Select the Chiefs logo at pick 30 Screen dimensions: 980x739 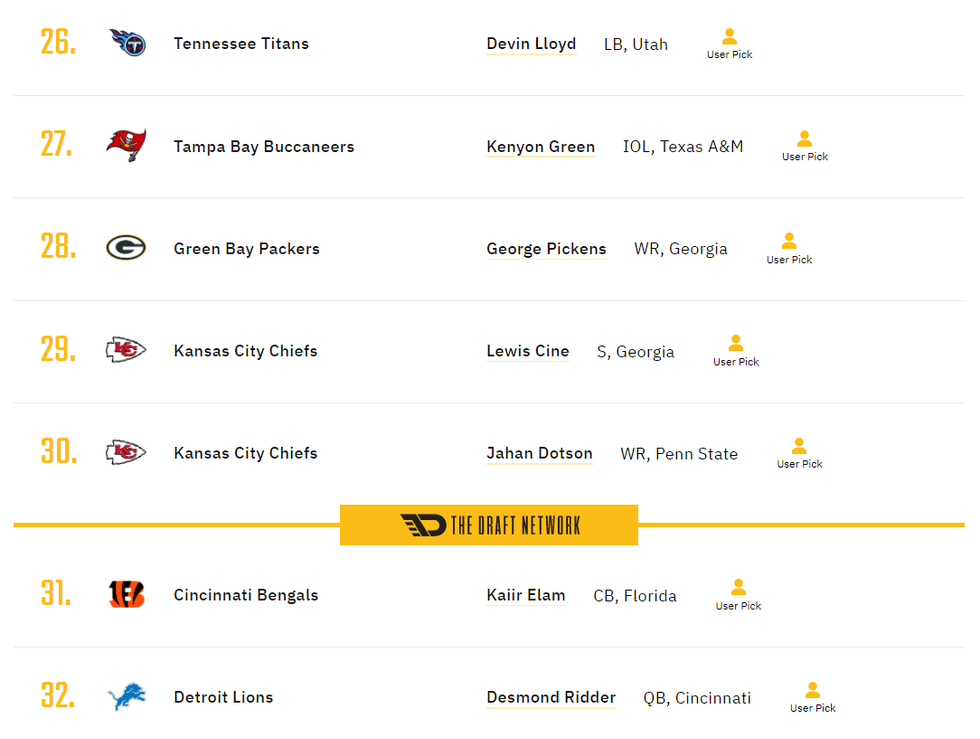point(126,452)
